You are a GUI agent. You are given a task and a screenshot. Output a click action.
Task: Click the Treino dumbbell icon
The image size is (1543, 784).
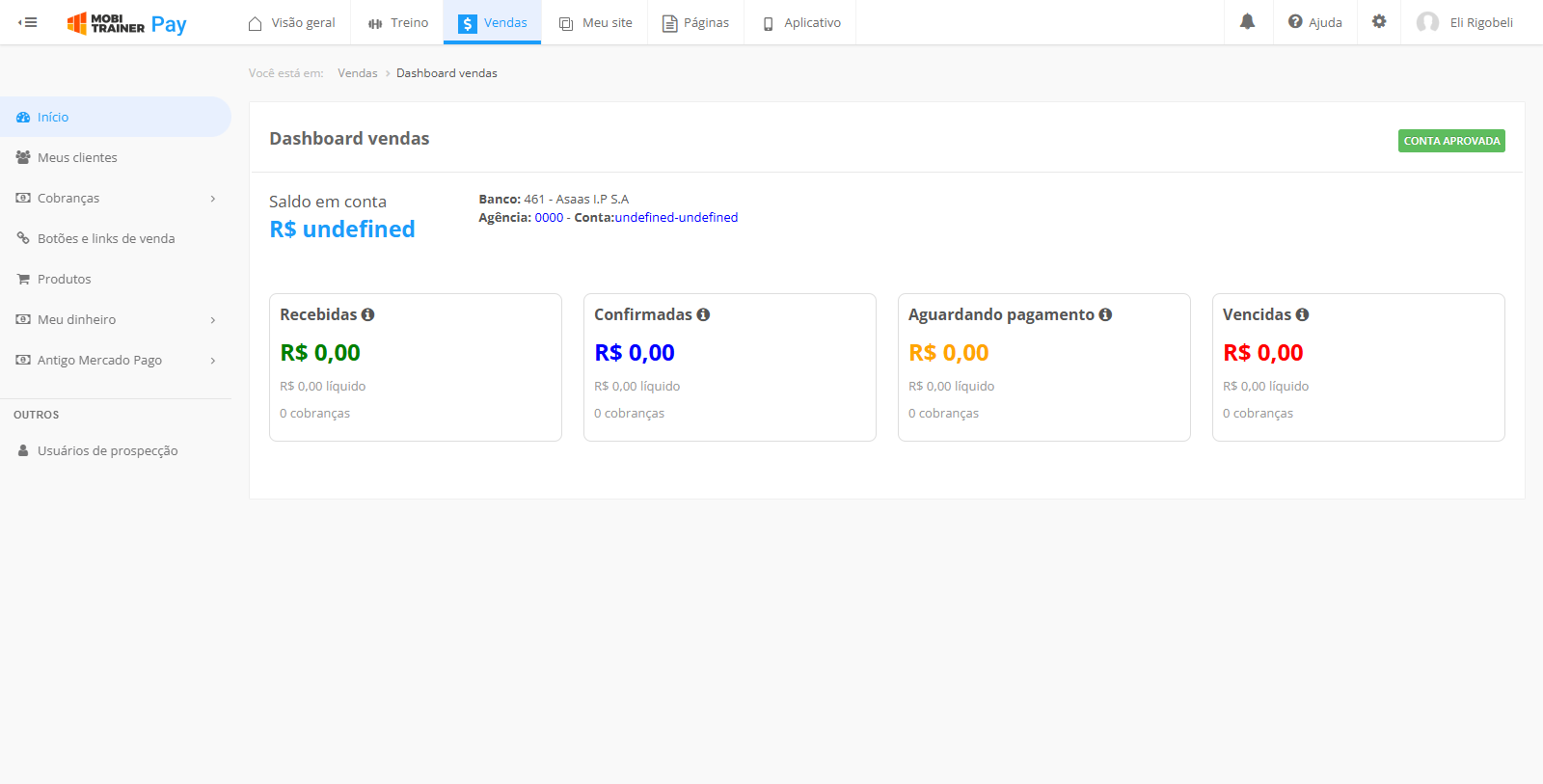(375, 23)
